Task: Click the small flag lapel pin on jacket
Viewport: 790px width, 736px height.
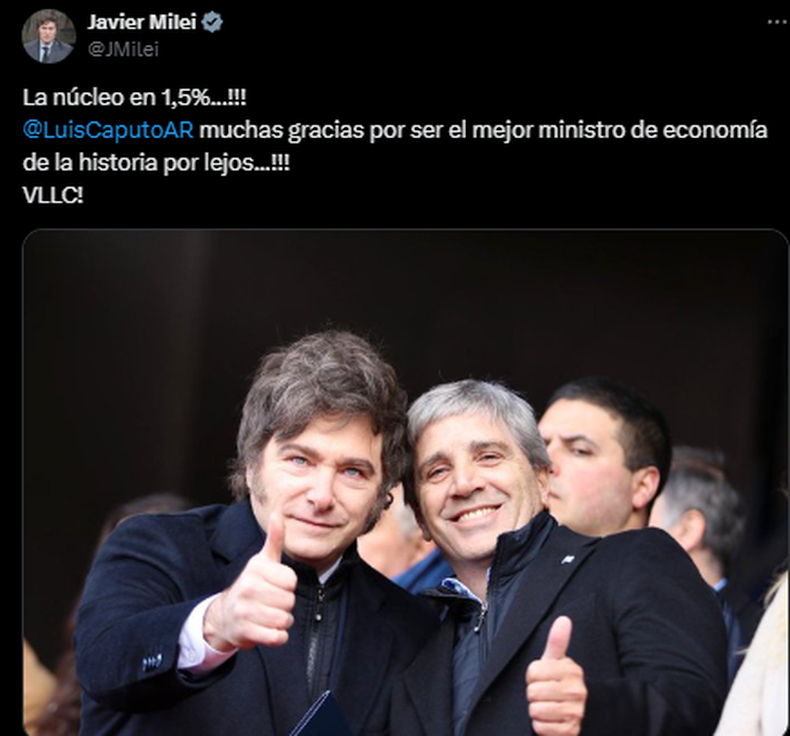Action: (x=568, y=559)
